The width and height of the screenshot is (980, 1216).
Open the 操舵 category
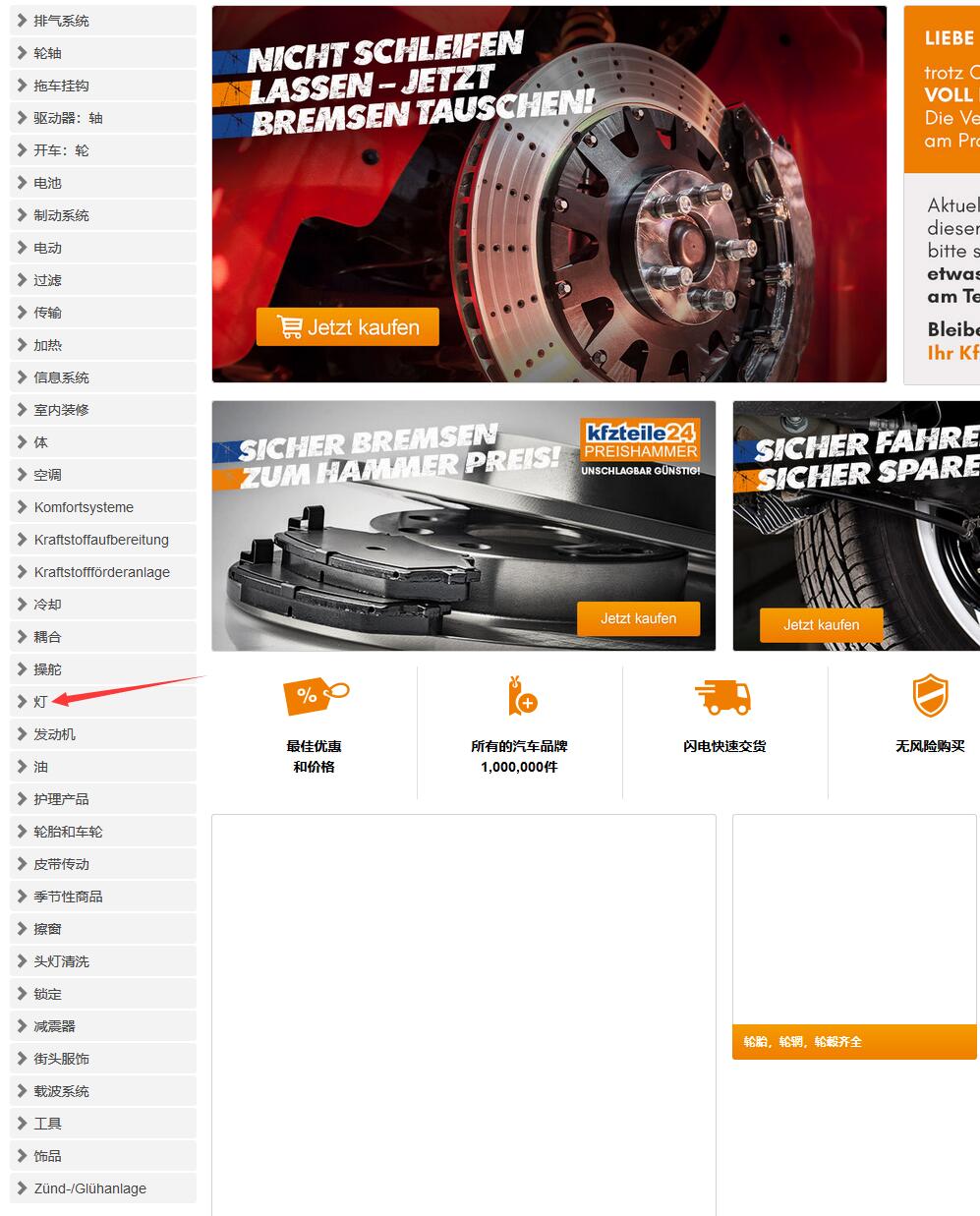(102, 669)
